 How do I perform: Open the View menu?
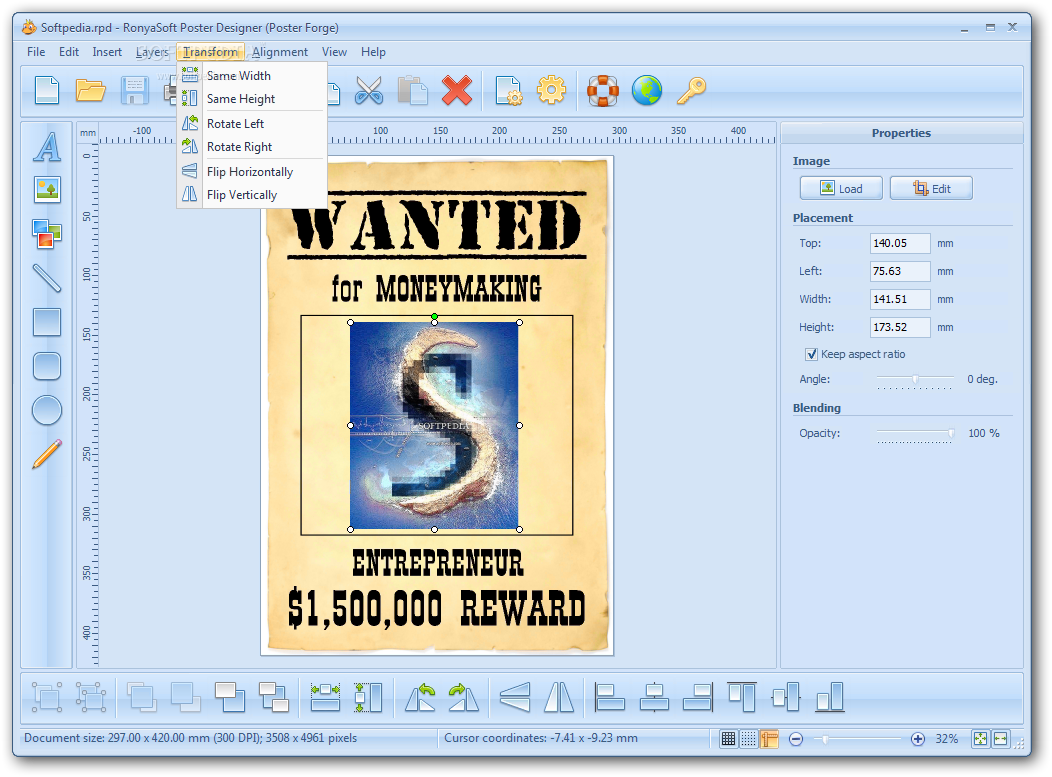pos(334,52)
